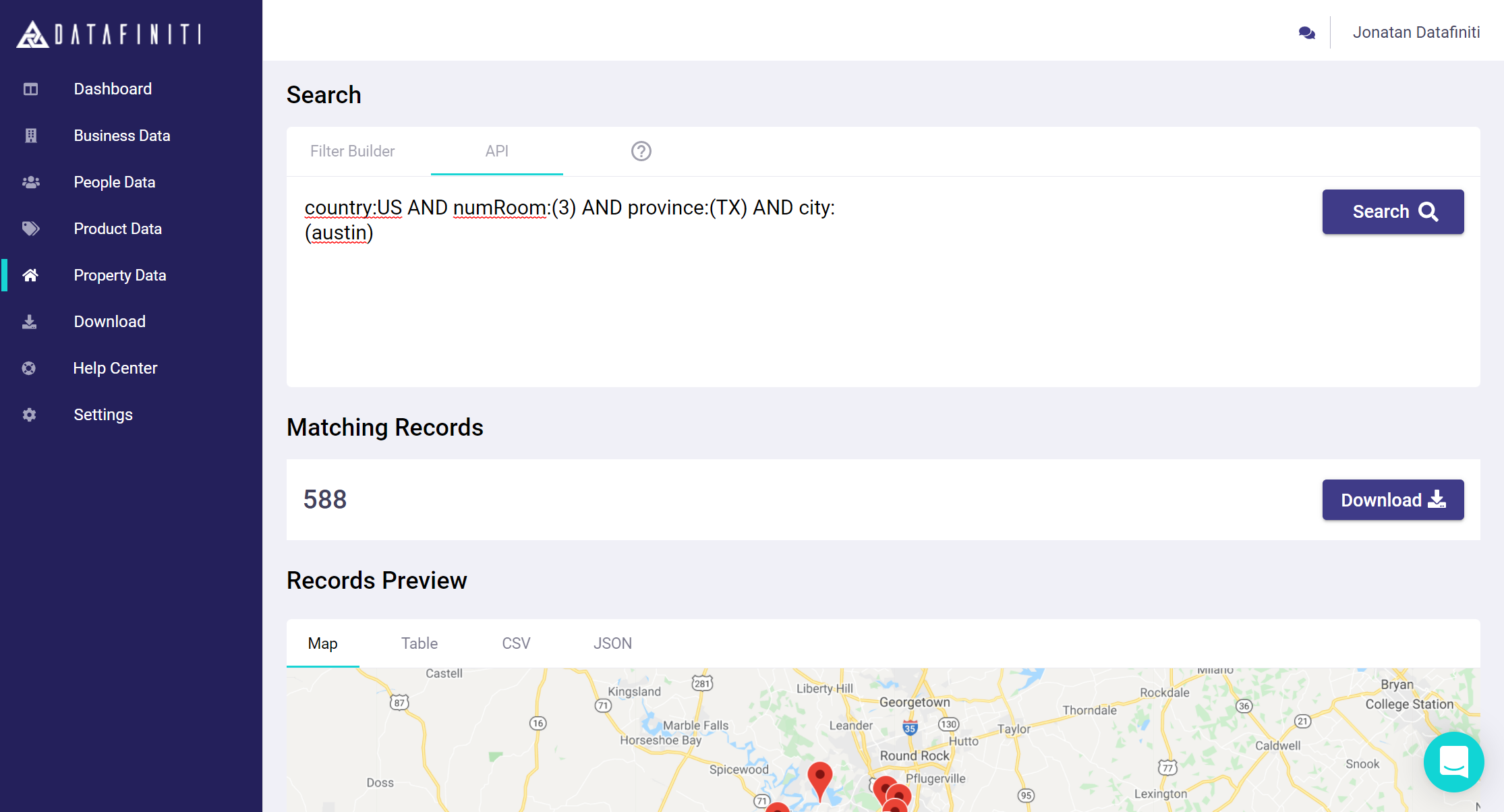Screen dimensions: 1504x812
Task: Open the JSON records preview tab
Action: (612, 643)
